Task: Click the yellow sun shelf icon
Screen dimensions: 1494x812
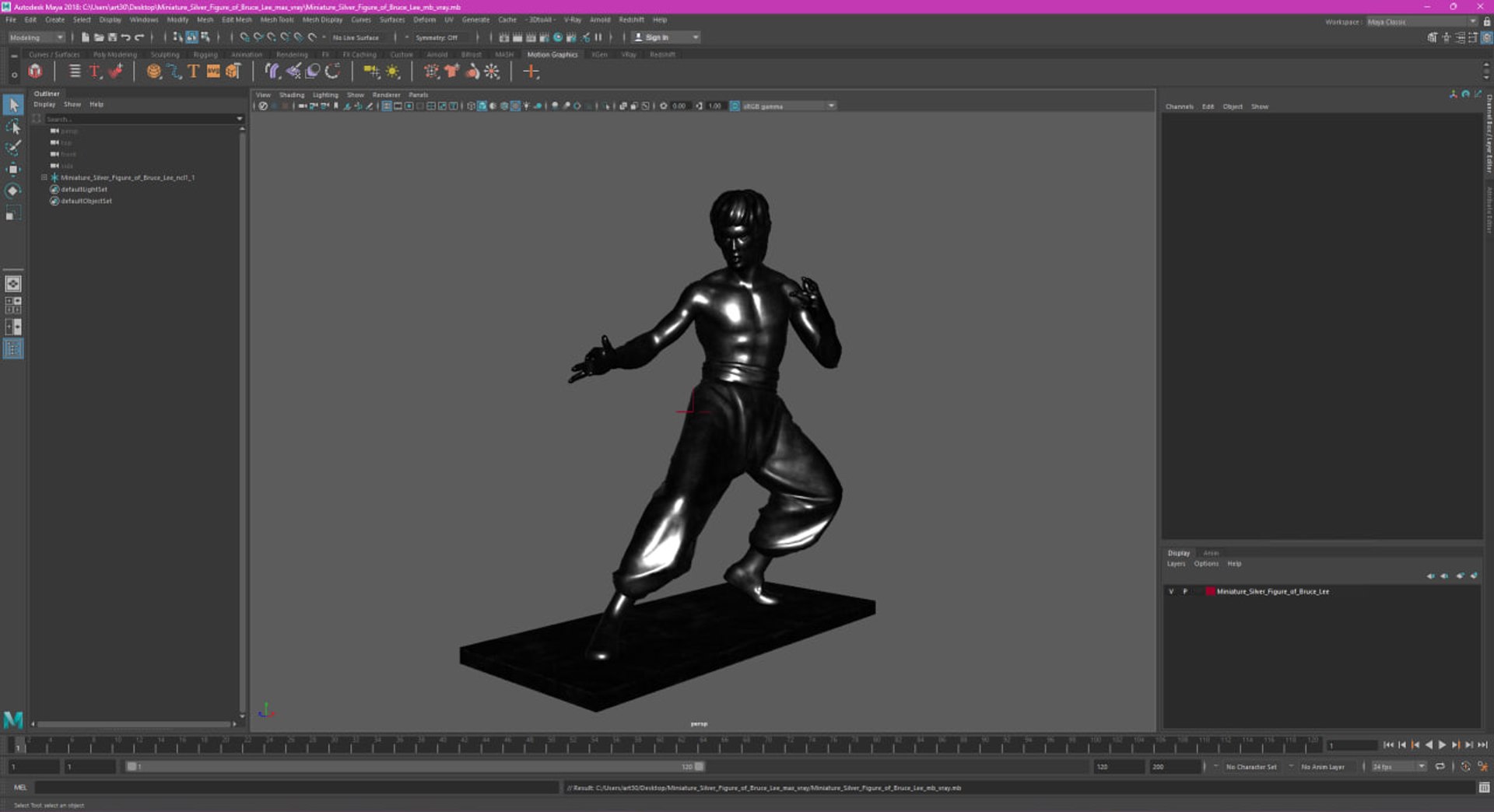Action: (392, 72)
